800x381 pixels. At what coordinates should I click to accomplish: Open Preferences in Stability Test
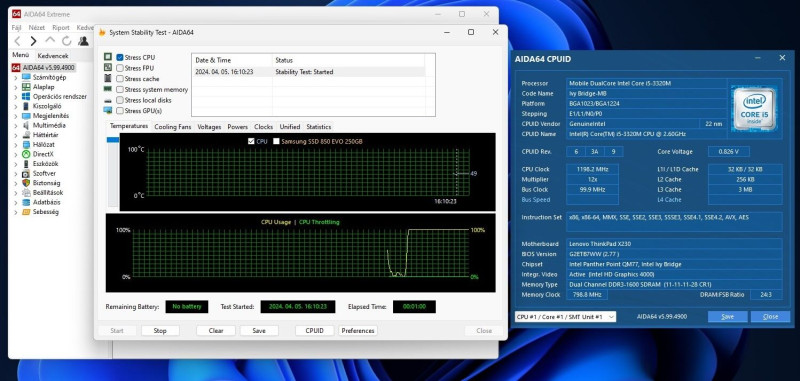[x=358, y=331]
